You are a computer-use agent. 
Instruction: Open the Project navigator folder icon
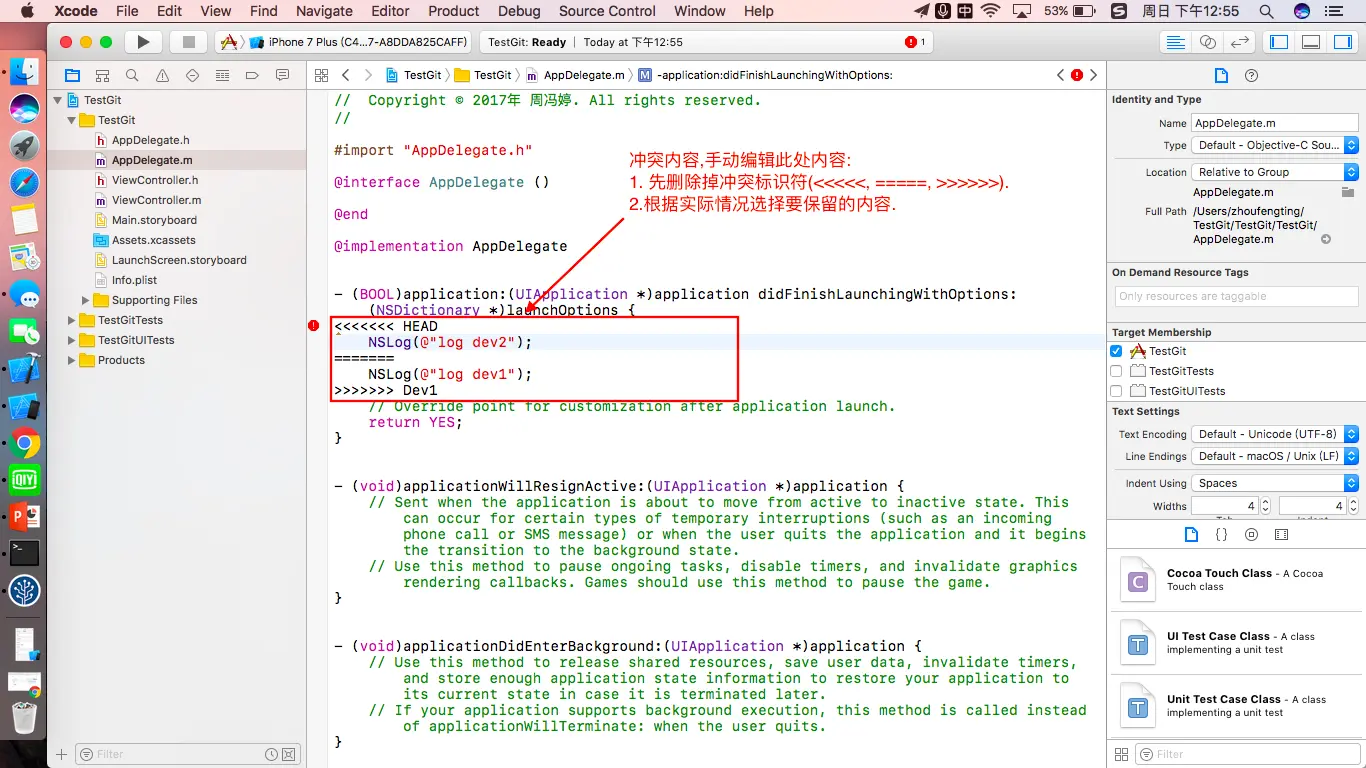click(x=72, y=75)
